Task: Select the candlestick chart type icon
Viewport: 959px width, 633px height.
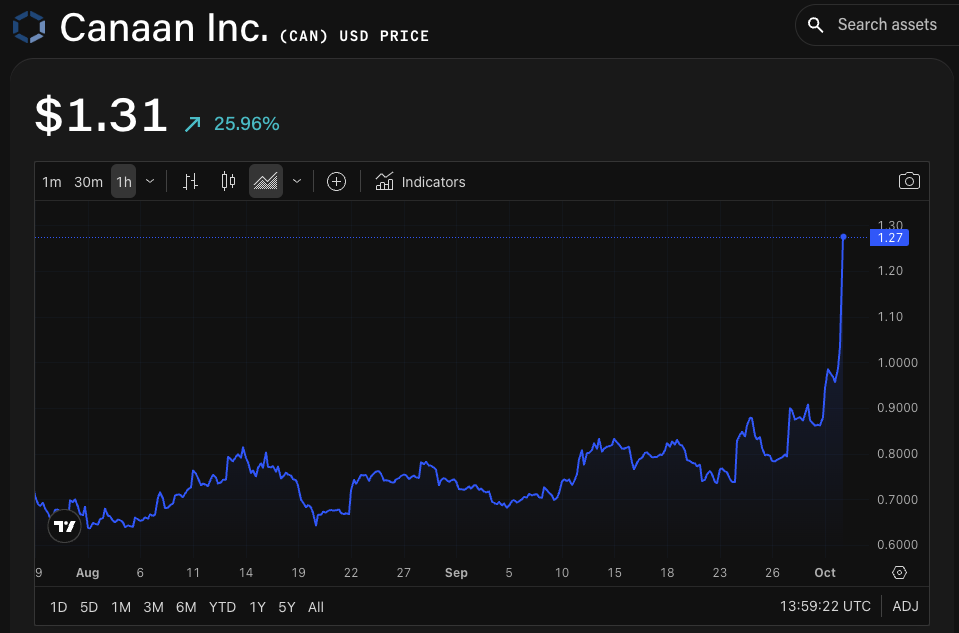Action: (227, 181)
